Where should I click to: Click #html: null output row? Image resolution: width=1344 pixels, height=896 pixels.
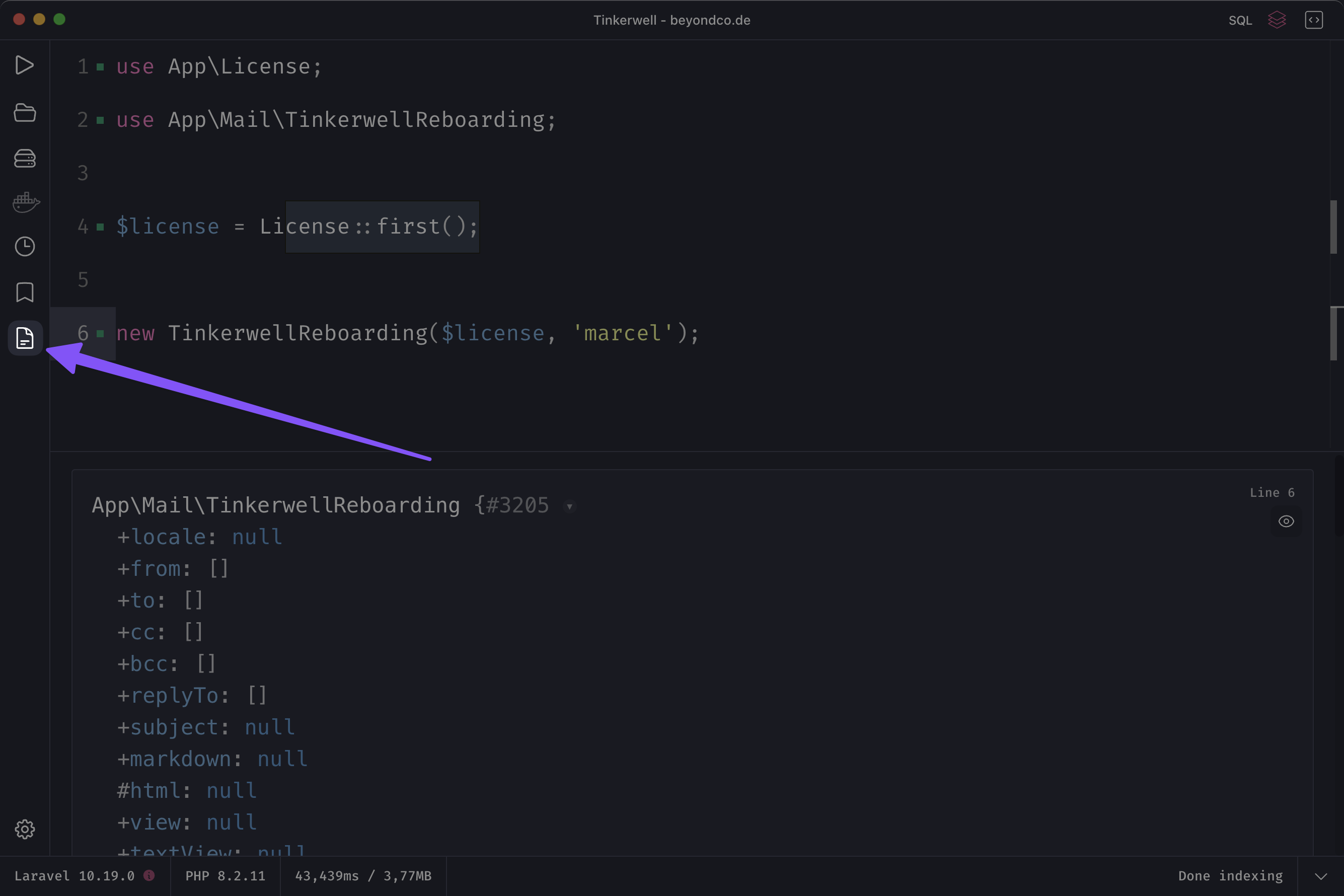point(186,791)
